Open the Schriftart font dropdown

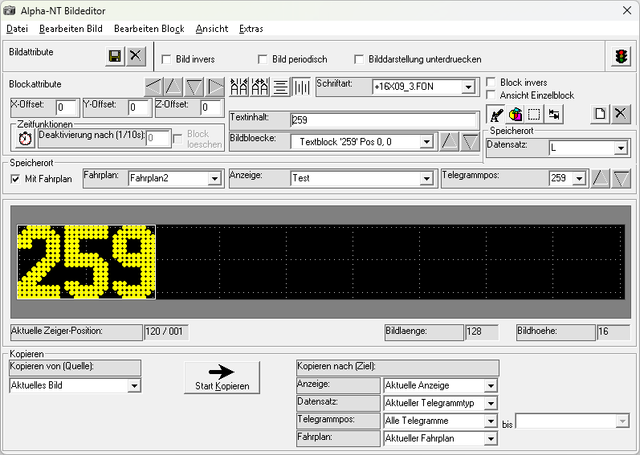click(468, 87)
